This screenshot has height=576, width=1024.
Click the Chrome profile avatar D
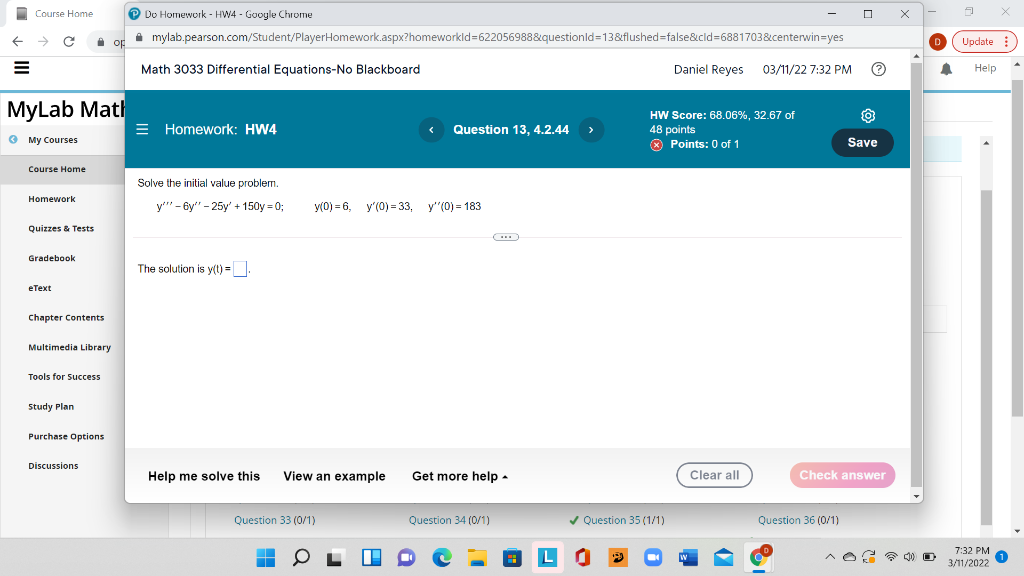937,42
